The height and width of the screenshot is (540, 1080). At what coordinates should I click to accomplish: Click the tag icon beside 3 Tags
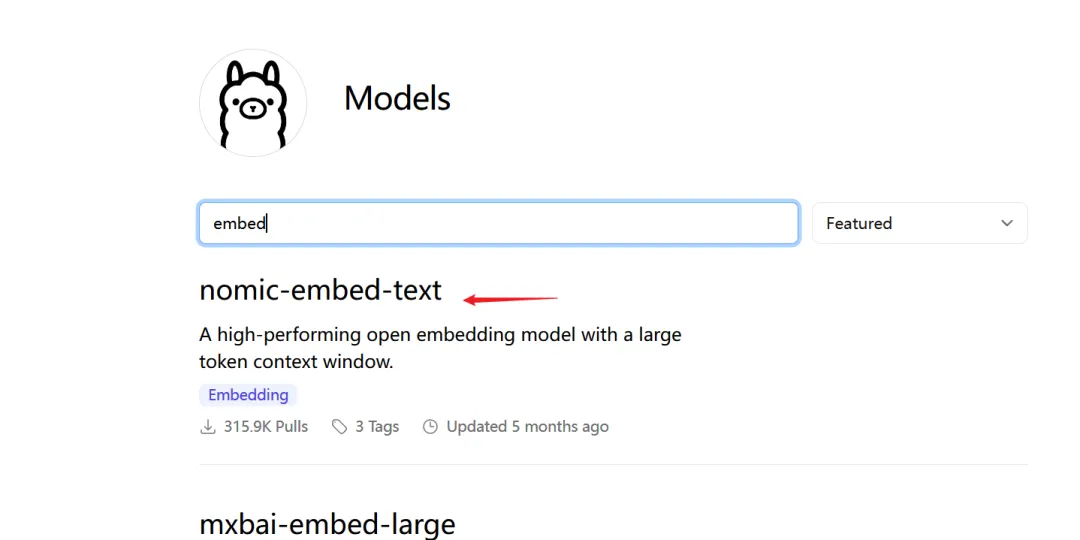340,427
